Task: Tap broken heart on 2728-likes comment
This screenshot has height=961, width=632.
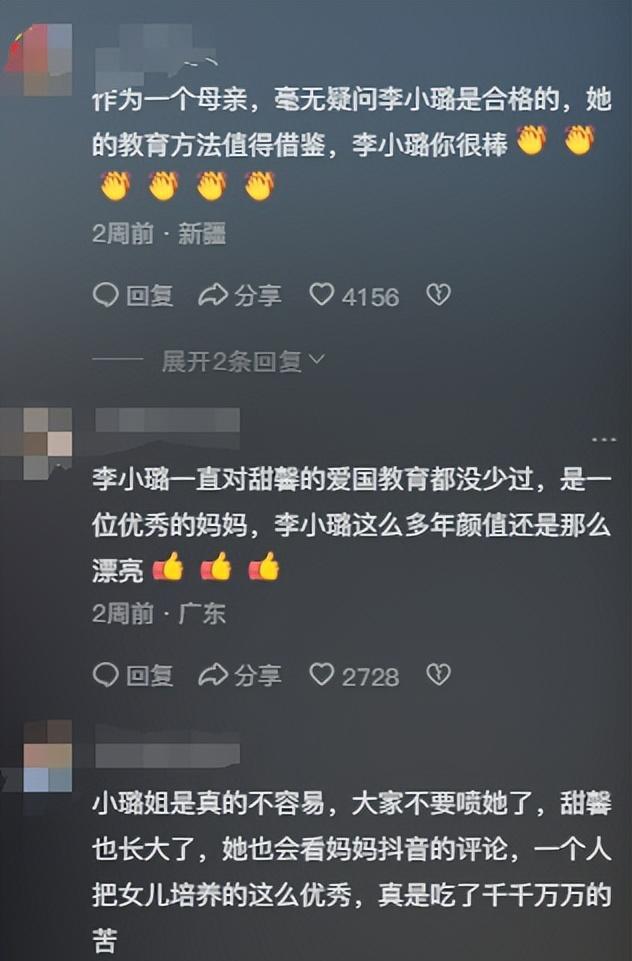Action: click(x=438, y=675)
